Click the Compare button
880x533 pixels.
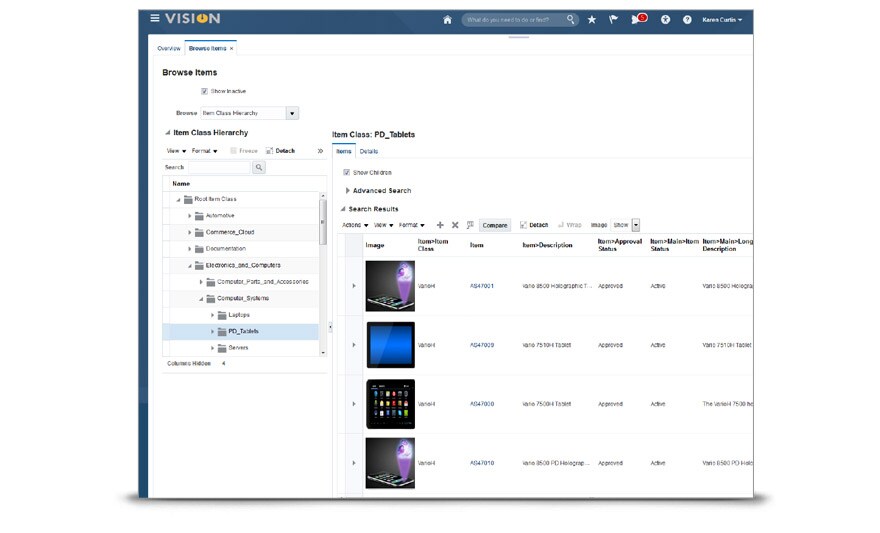(x=495, y=225)
